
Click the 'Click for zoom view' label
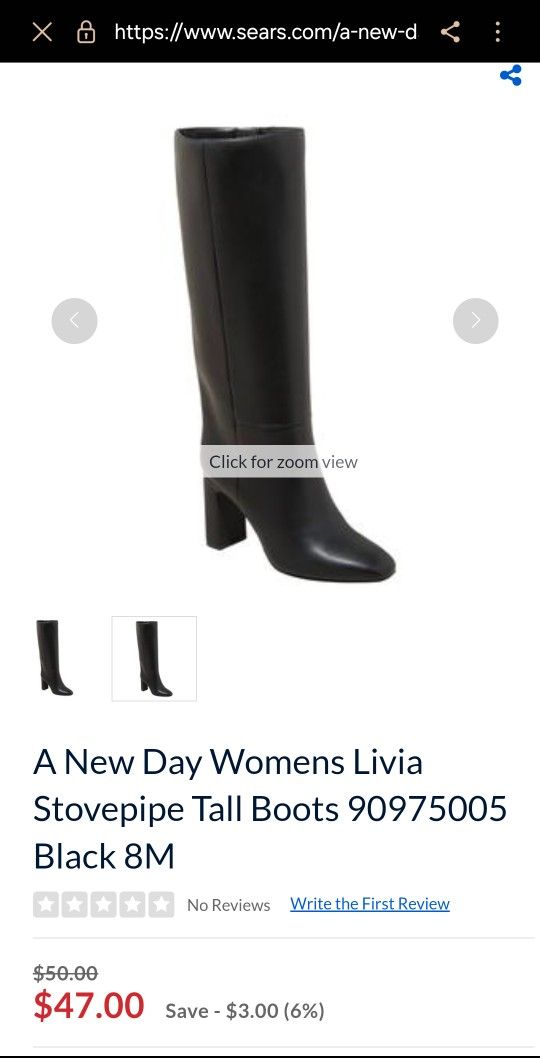click(x=283, y=462)
